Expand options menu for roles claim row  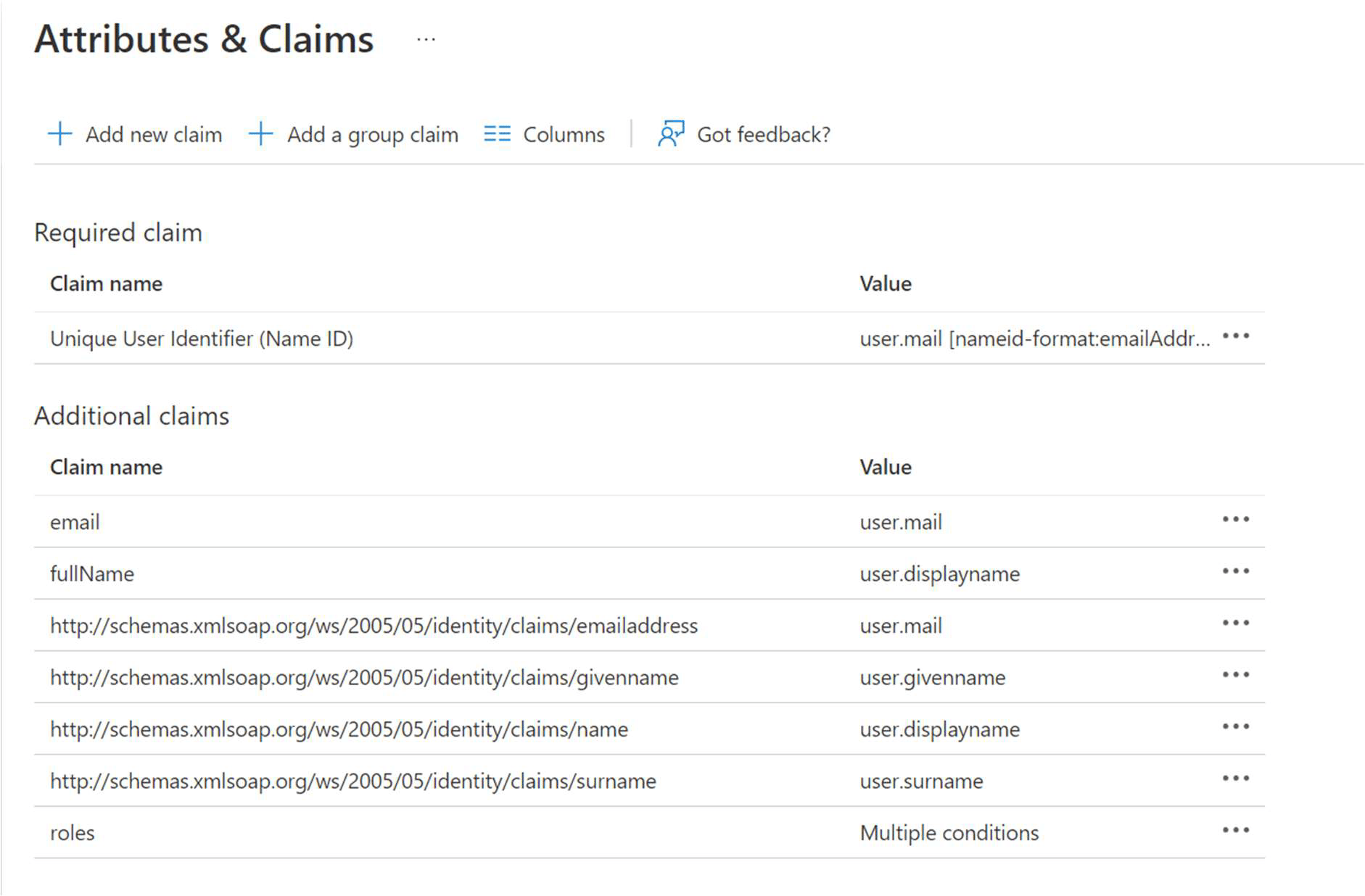(1235, 831)
